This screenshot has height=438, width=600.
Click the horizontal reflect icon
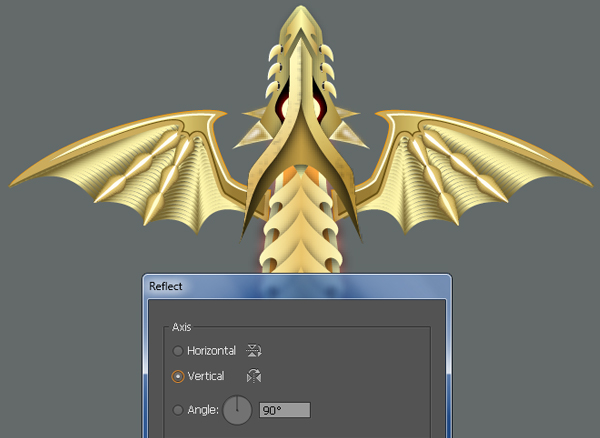[x=254, y=350]
